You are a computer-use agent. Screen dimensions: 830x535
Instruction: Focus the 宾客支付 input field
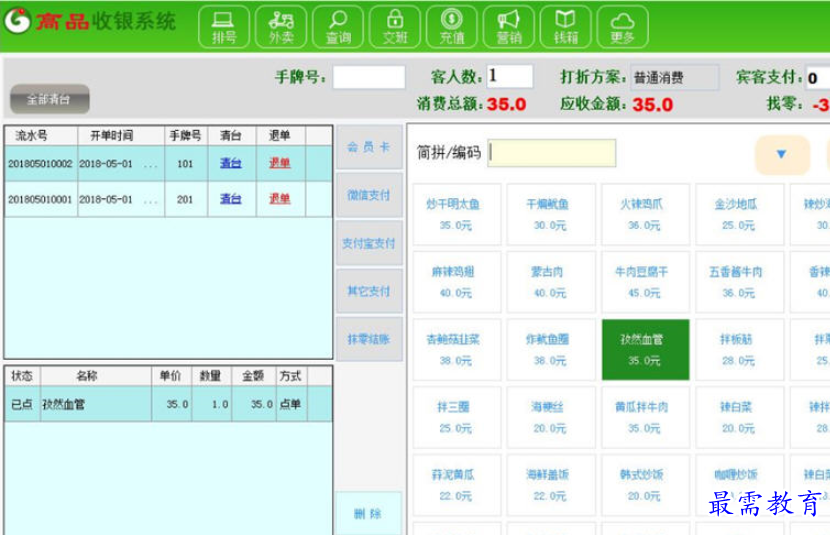click(817, 78)
